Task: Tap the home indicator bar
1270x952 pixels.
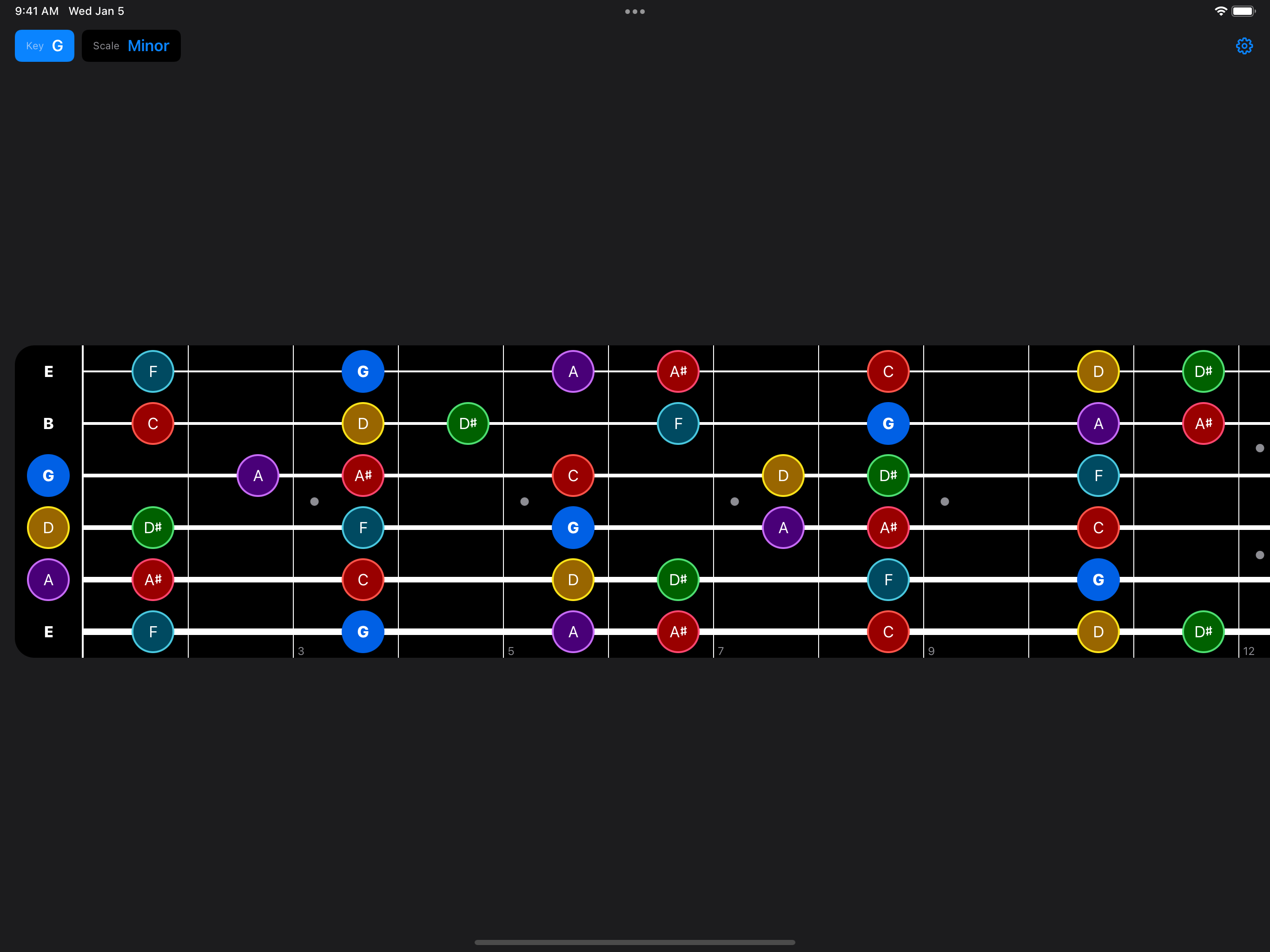Action: [635, 942]
